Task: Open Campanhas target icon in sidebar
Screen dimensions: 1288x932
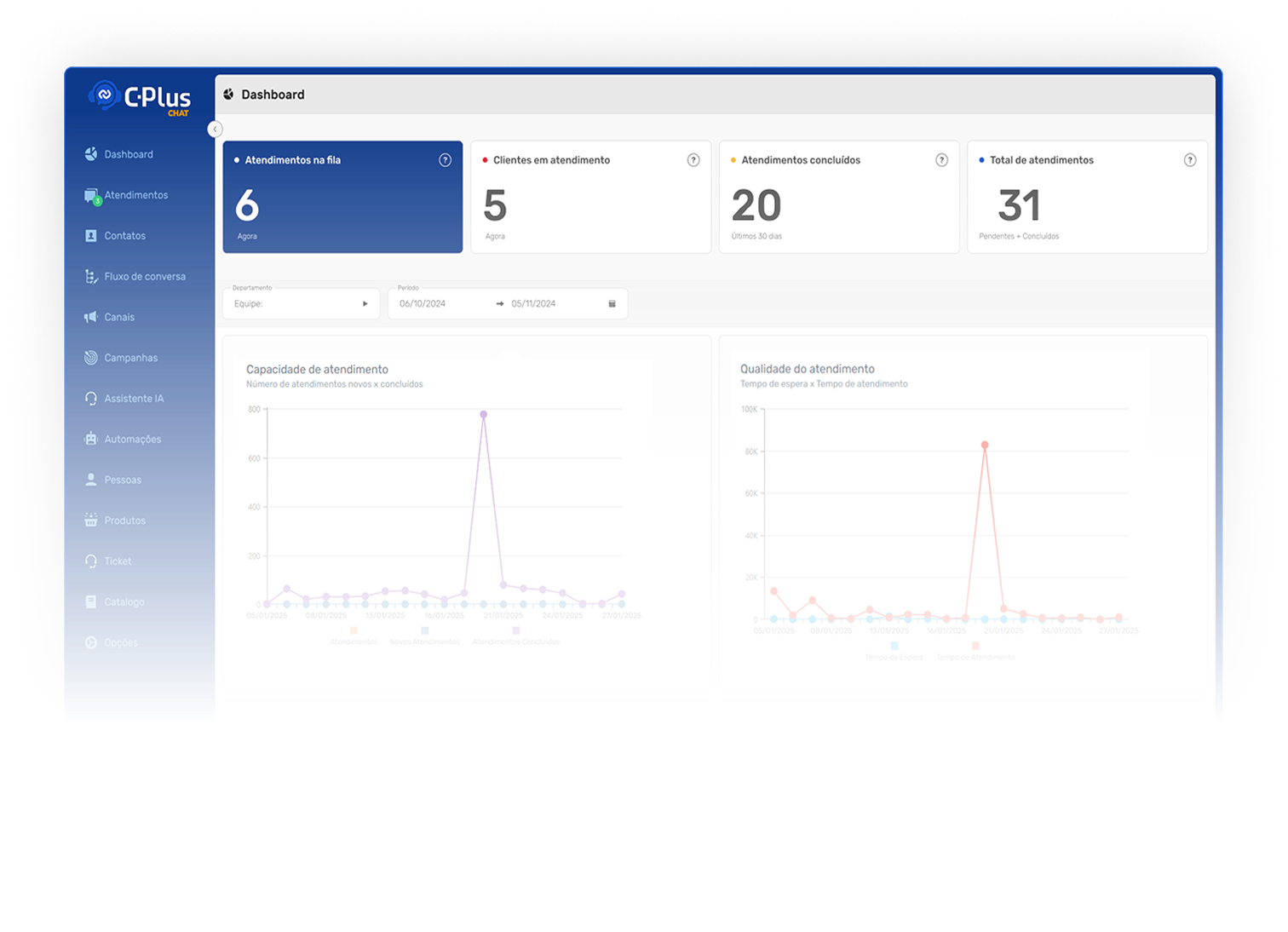Action: 91,358
